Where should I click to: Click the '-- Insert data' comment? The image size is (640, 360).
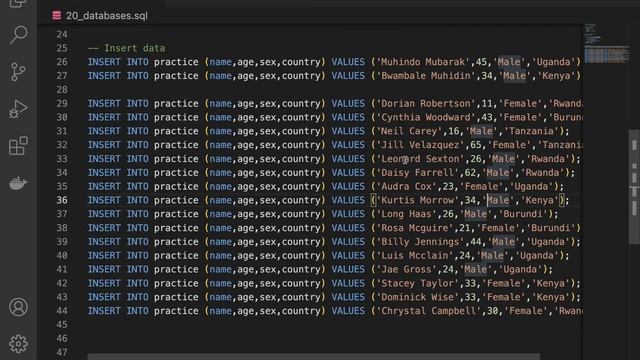[127, 48]
